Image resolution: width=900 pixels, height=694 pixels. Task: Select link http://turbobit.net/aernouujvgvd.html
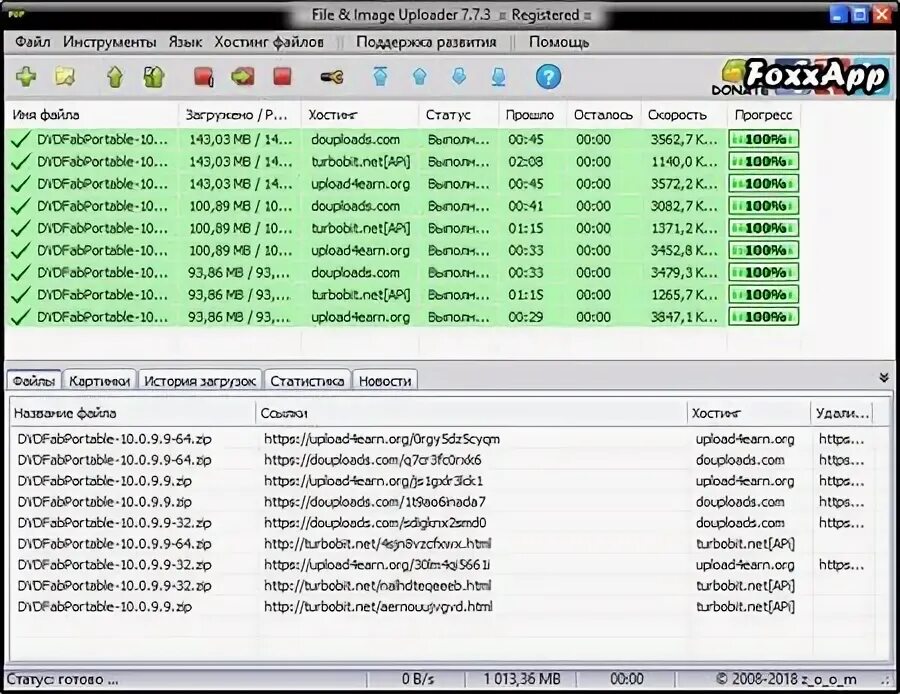[378, 607]
